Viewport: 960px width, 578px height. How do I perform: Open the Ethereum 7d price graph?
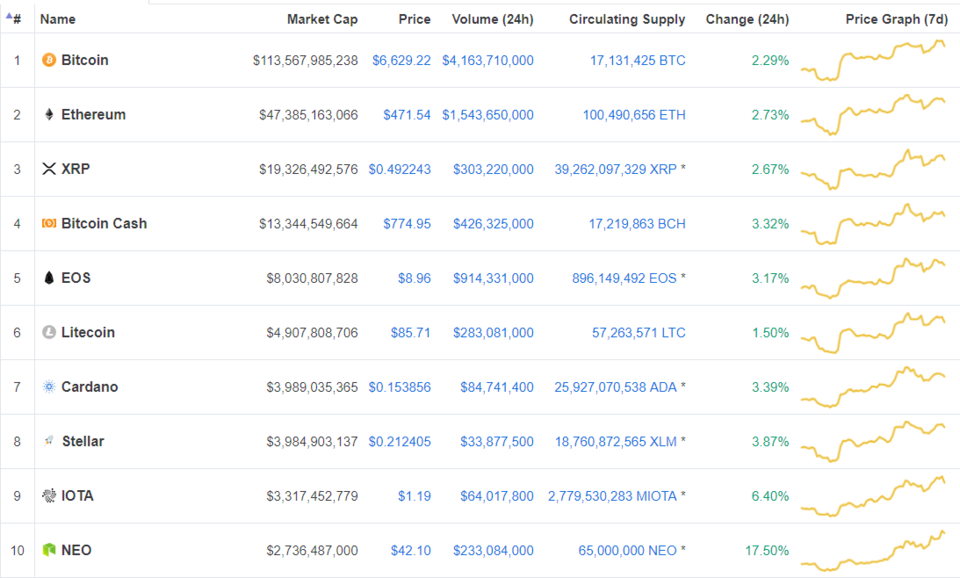(873, 114)
